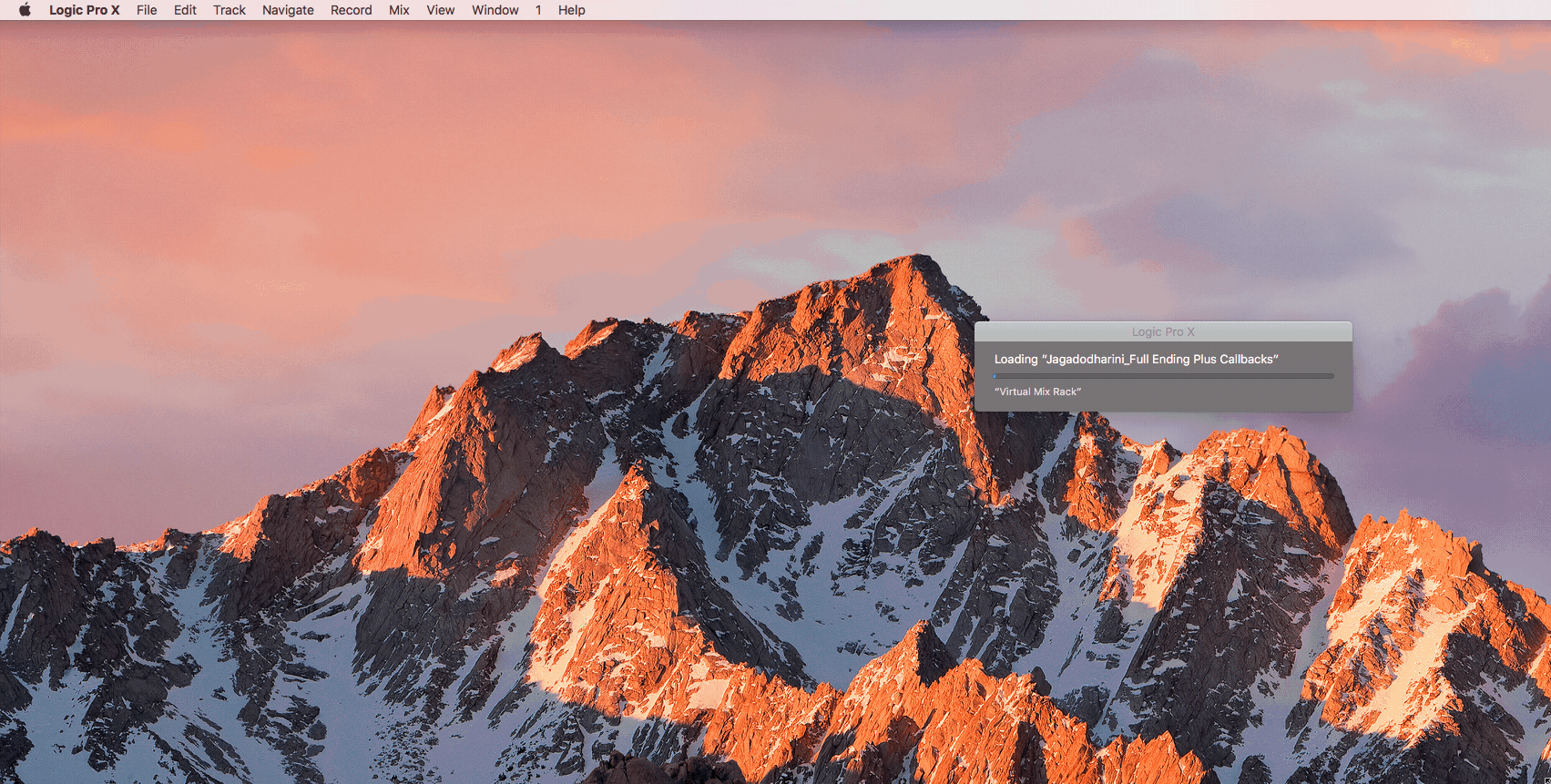Open the Navigate menu

pos(288,10)
